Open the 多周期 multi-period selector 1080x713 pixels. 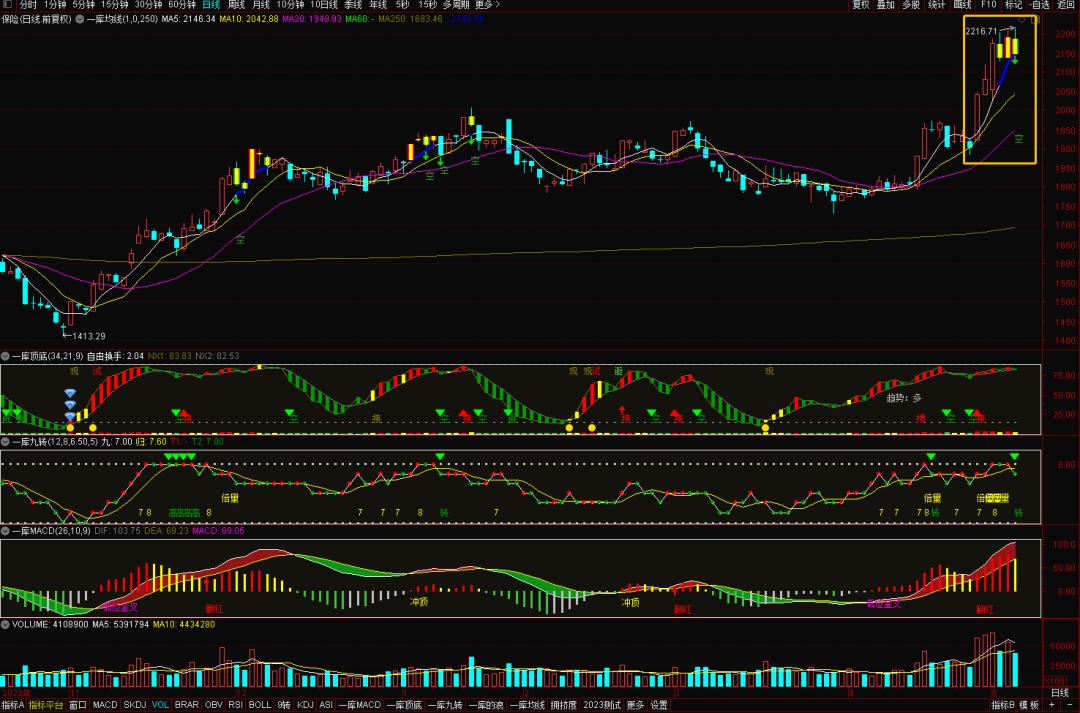tap(454, 5)
